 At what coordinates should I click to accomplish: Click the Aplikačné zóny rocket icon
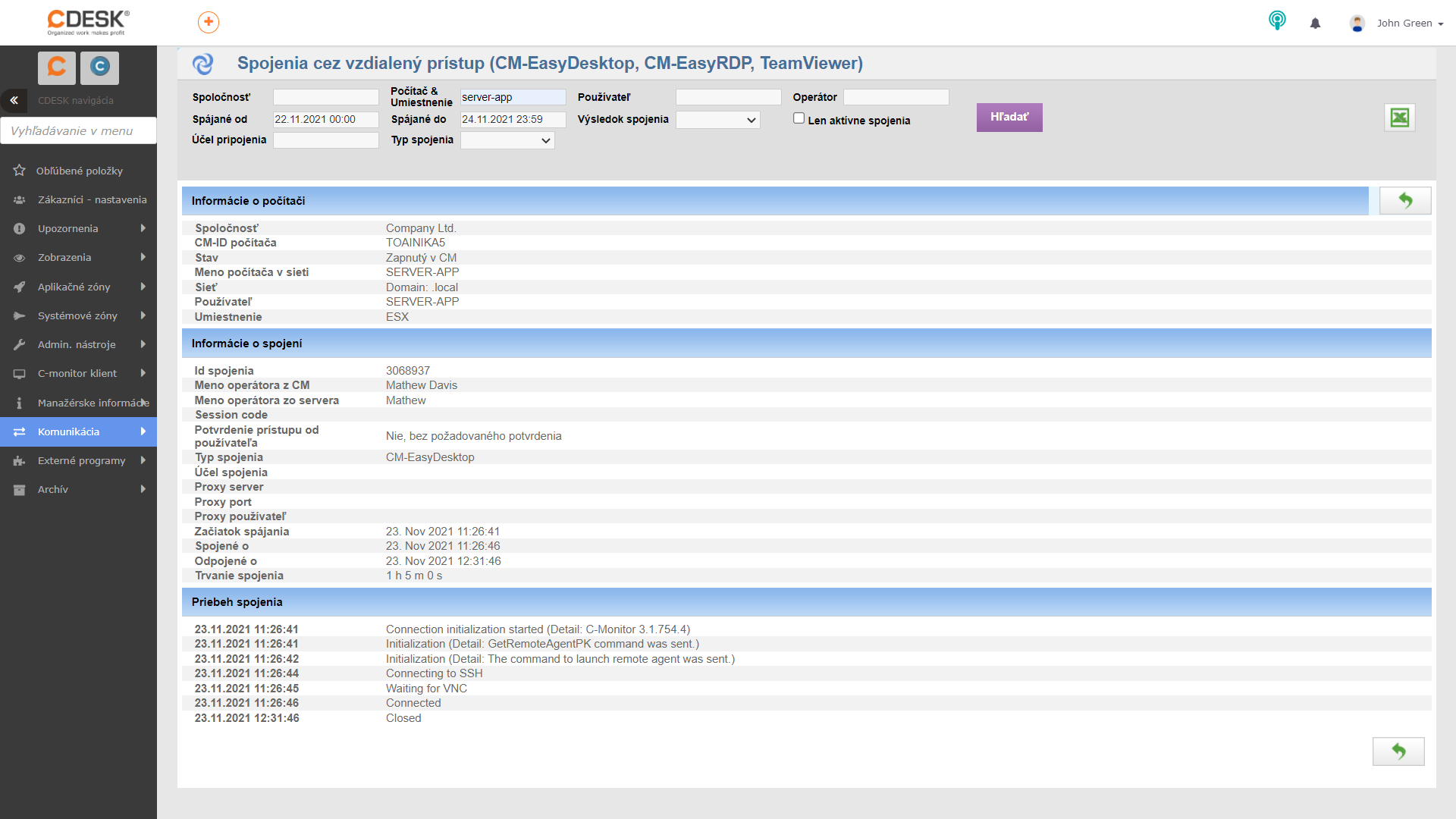click(19, 287)
